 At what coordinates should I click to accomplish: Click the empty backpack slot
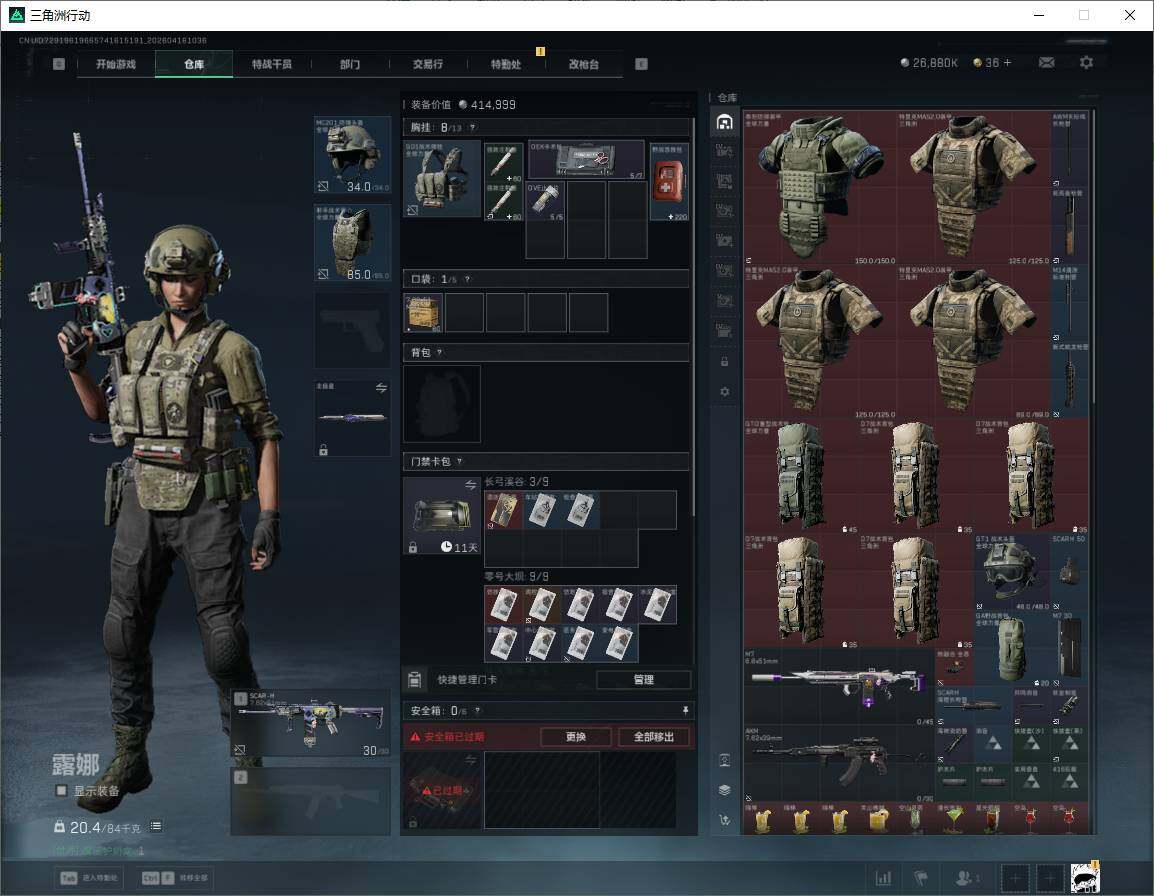click(442, 403)
